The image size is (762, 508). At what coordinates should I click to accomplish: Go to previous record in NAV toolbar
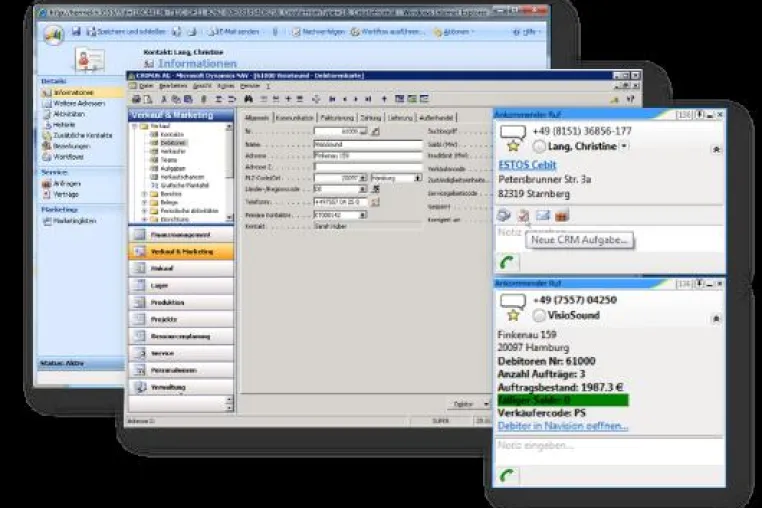pos(345,99)
